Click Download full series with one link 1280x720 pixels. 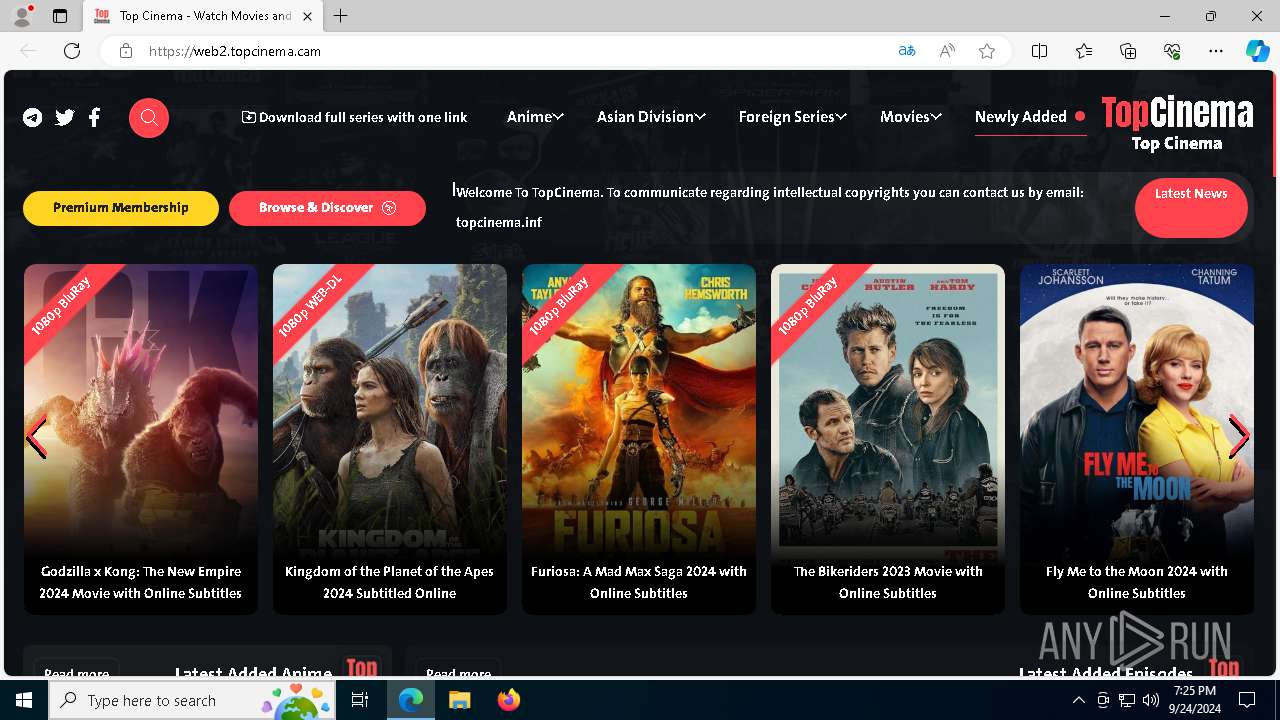coord(354,117)
